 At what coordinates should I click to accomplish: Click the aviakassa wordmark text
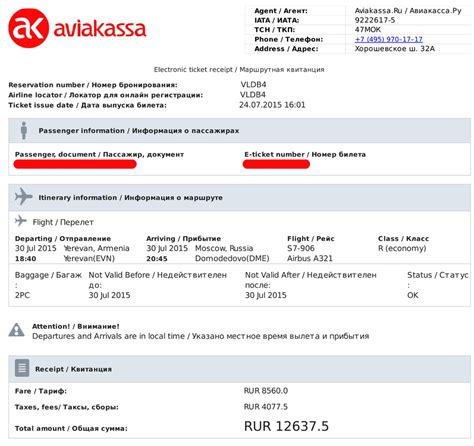(x=100, y=29)
